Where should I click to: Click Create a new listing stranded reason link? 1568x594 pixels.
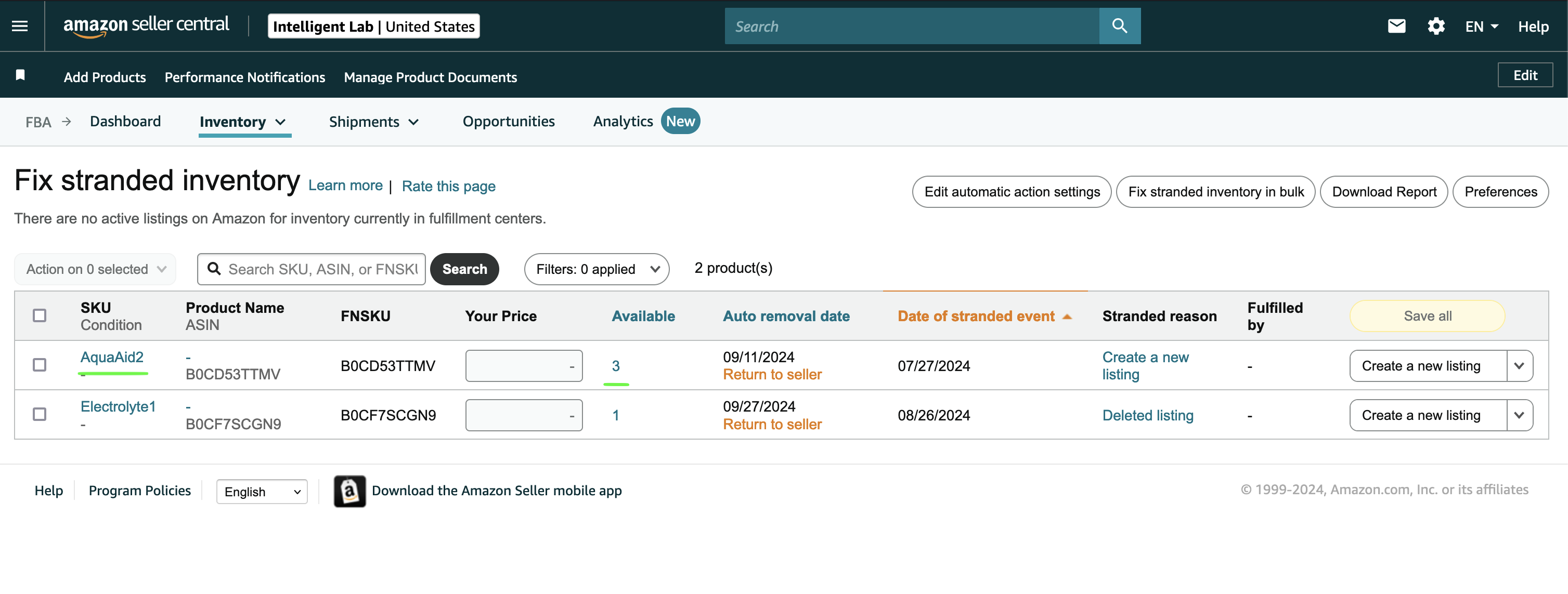click(x=1145, y=366)
